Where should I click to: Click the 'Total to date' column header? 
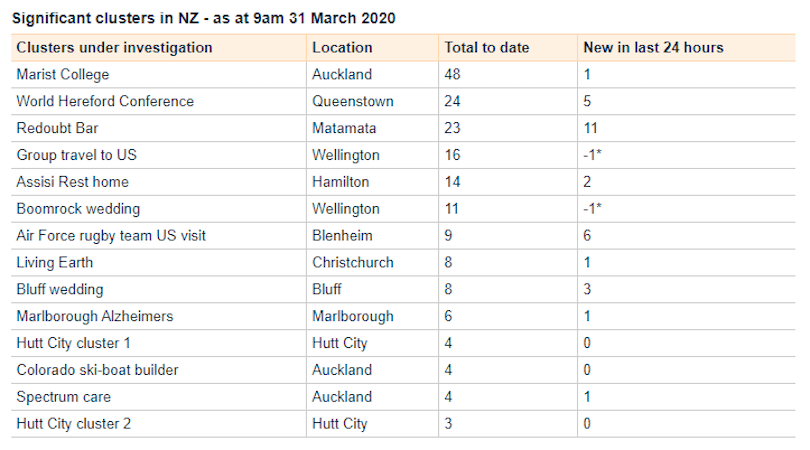[486, 47]
